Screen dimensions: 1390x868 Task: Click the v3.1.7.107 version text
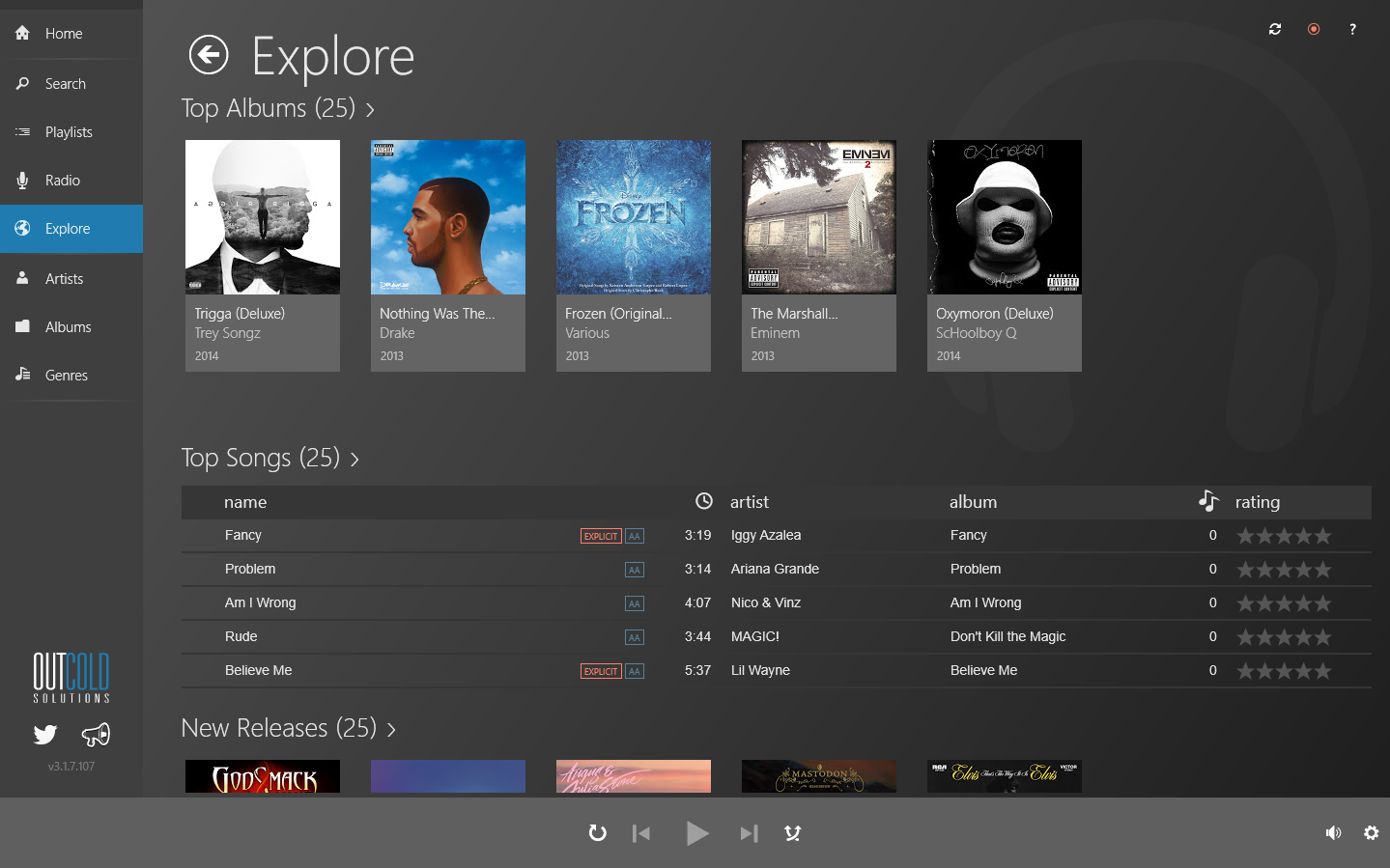(71, 767)
